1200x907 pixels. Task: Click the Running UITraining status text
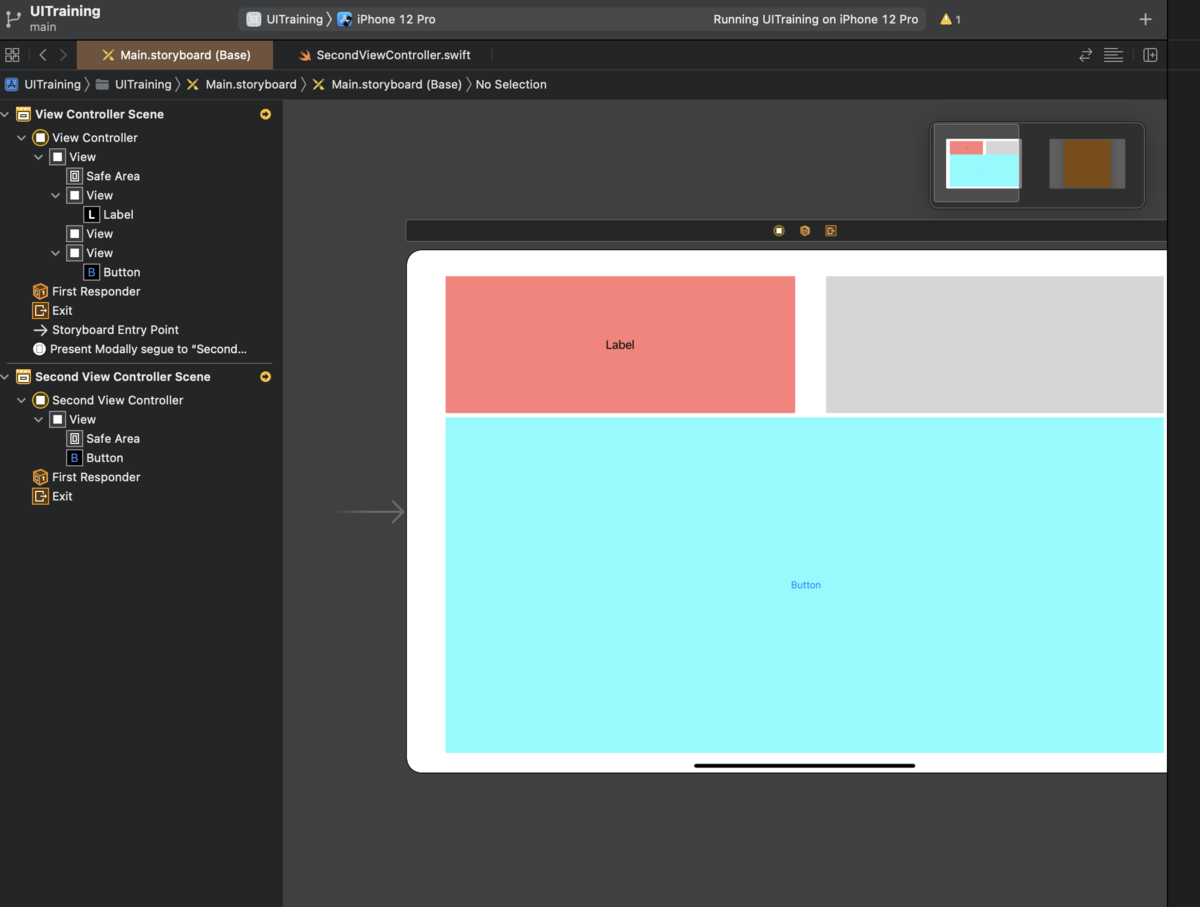click(x=815, y=19)
